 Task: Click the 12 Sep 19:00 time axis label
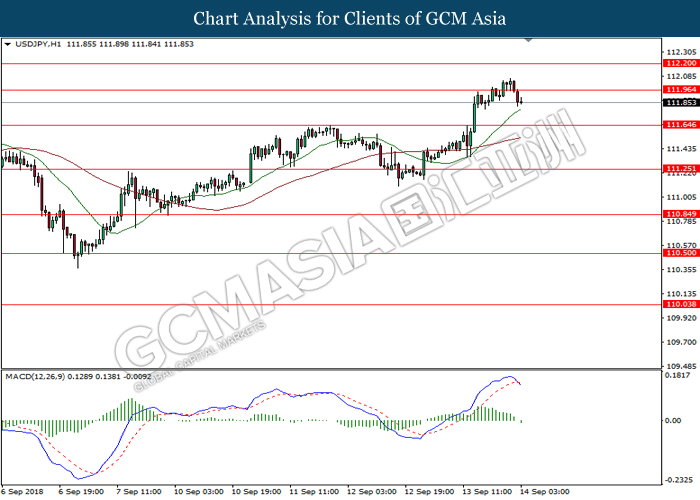click(429, 492)
